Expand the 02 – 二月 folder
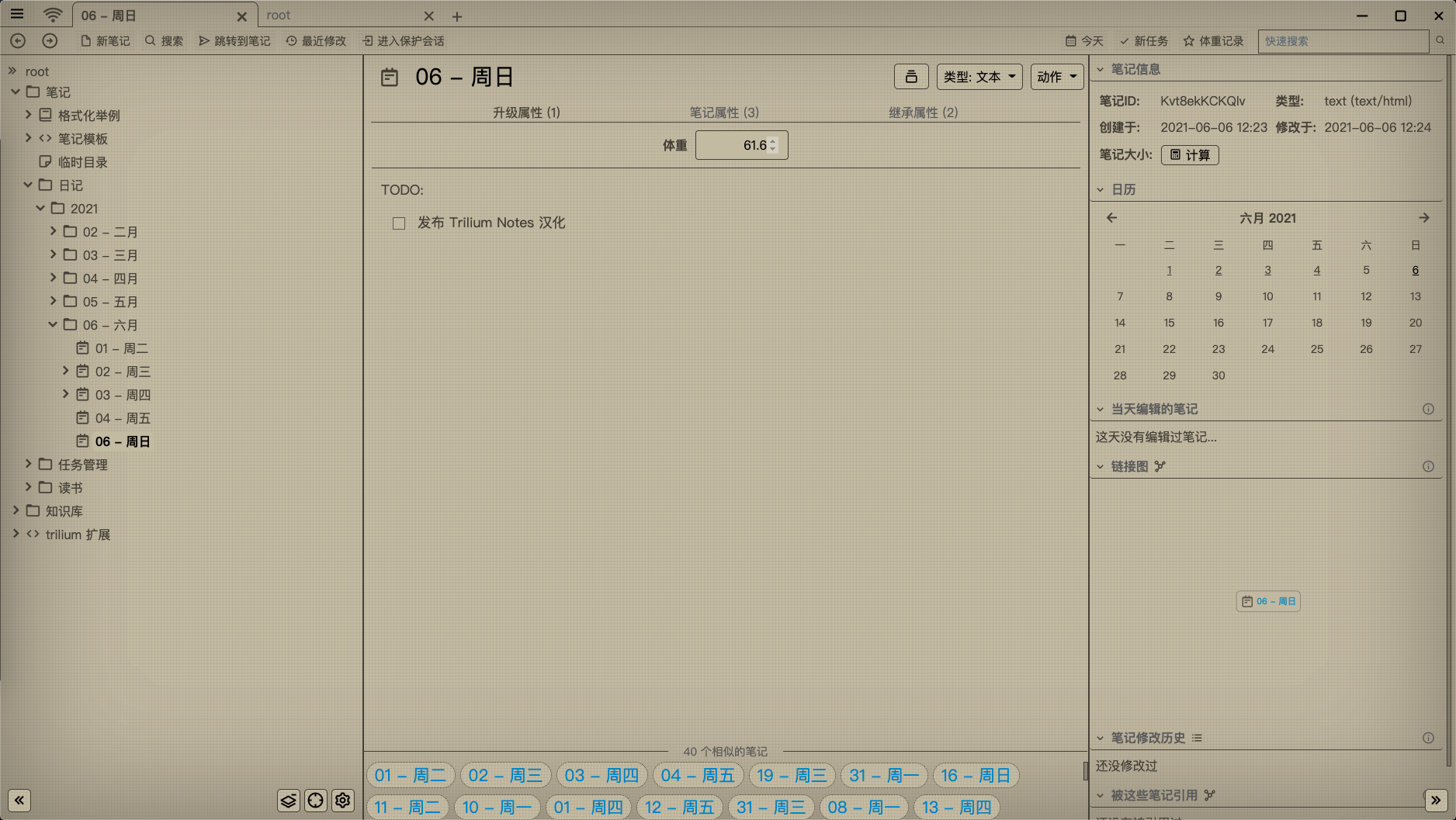Viewport: 1456px width, 820px height. 53,231
